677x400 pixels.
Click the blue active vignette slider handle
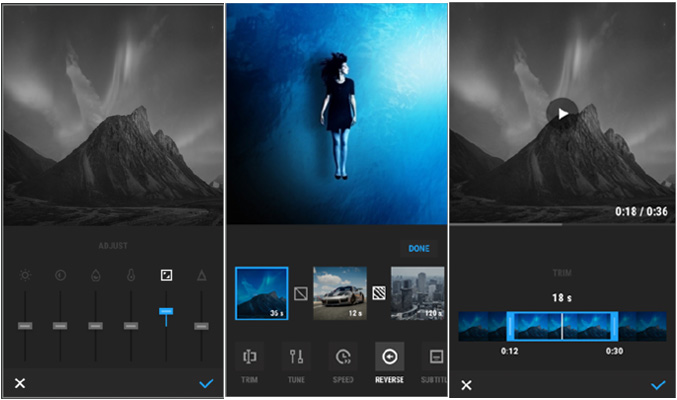(166, 311)
